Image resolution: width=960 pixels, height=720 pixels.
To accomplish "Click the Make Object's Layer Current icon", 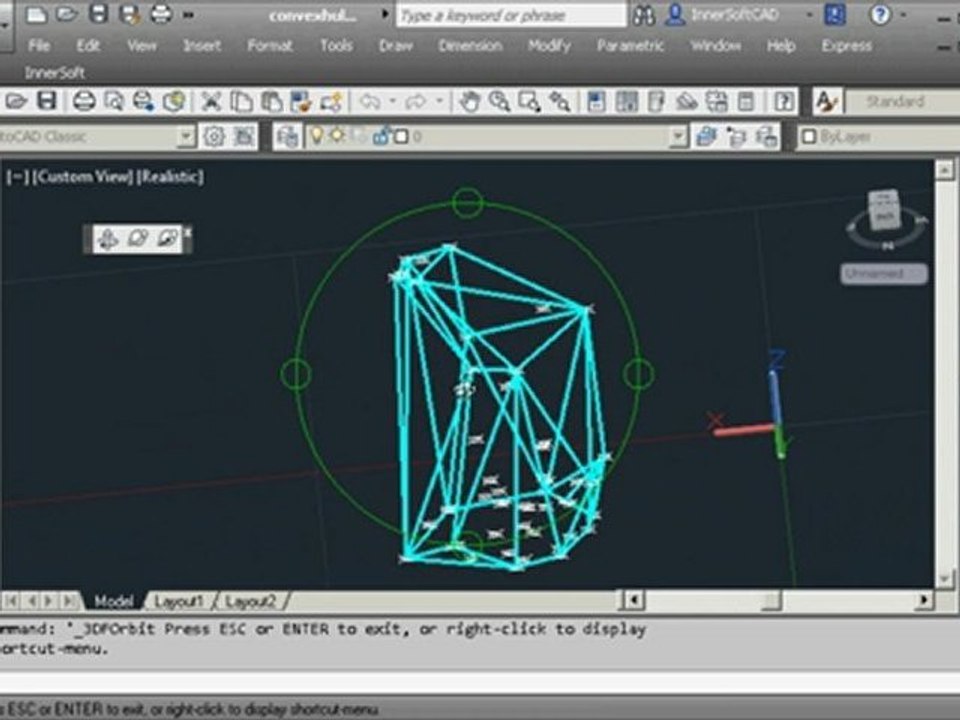I will coord(706,137).
